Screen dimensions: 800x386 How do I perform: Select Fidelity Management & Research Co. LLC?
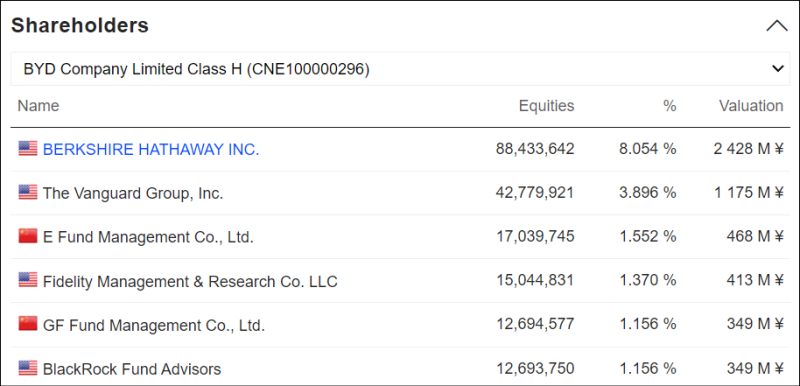[190, 281]
